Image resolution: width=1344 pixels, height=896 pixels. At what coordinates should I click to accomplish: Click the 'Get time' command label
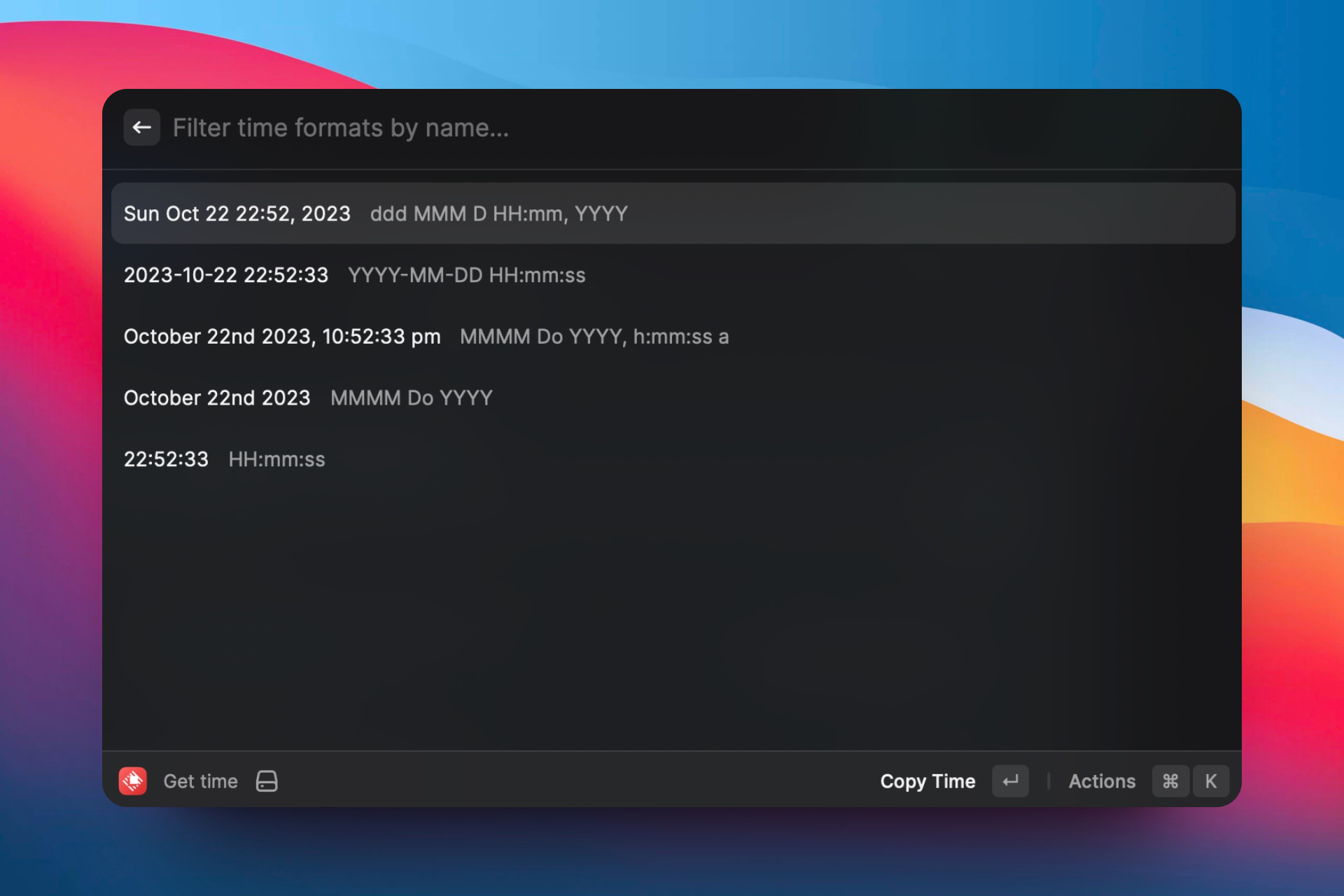click(x=201, y=781)
